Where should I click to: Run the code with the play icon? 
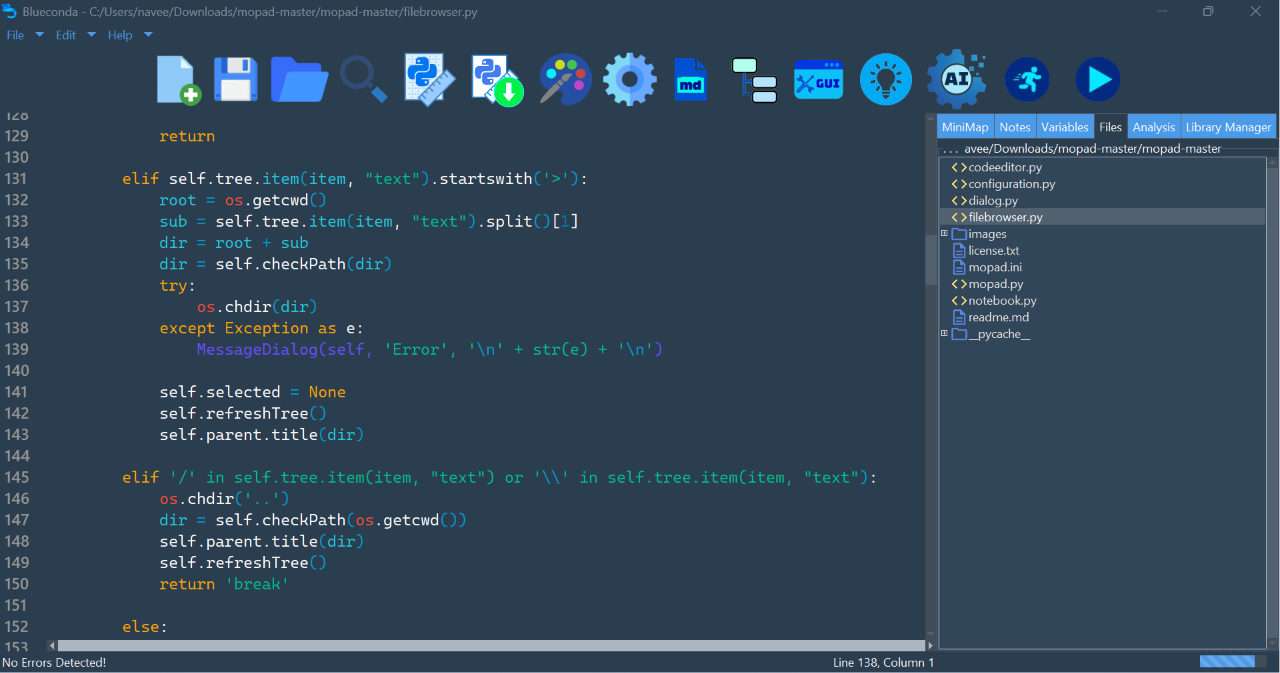coord(1098,79)
